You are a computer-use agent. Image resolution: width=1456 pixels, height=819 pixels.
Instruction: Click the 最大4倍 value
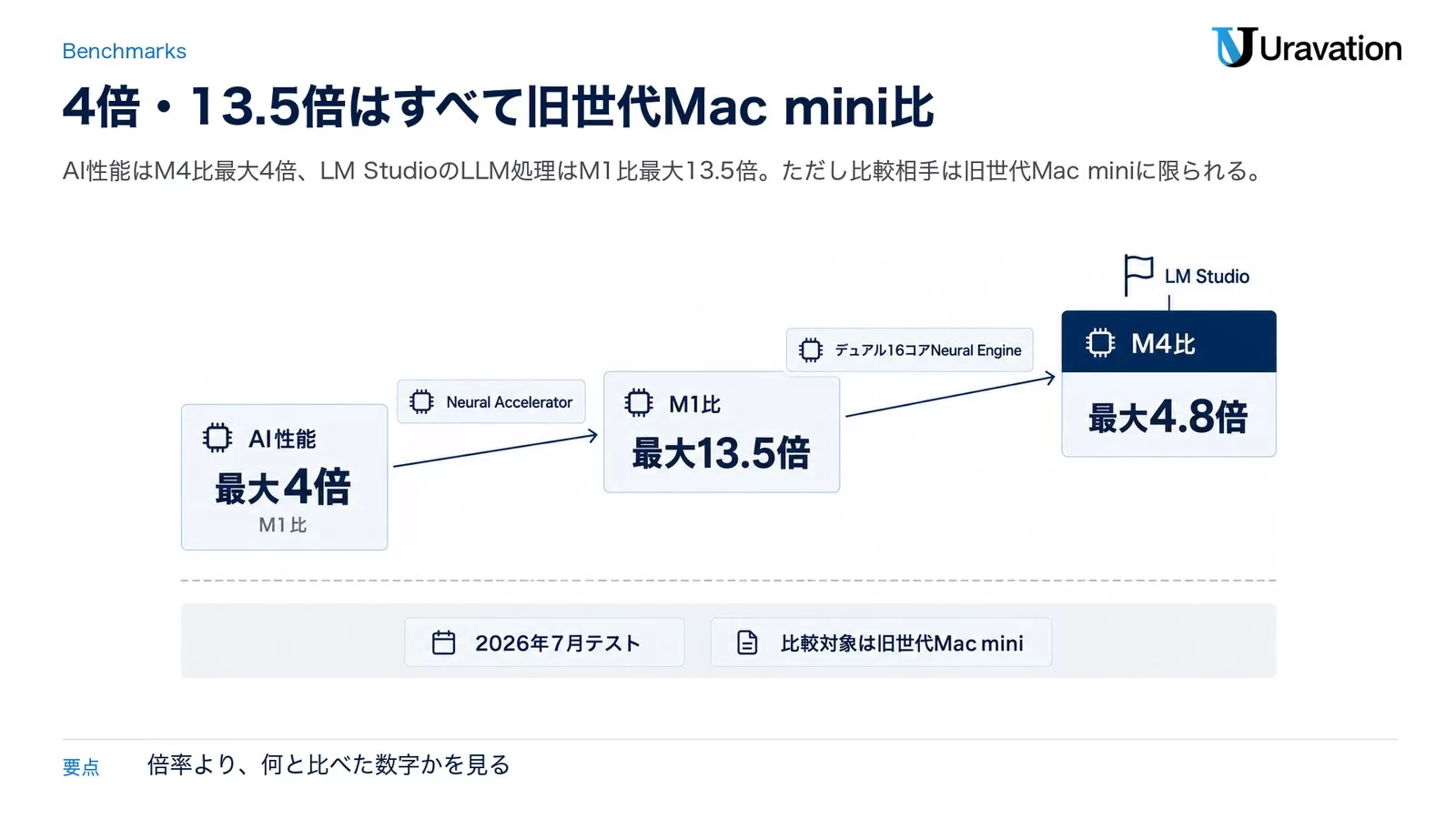[283, 487]
